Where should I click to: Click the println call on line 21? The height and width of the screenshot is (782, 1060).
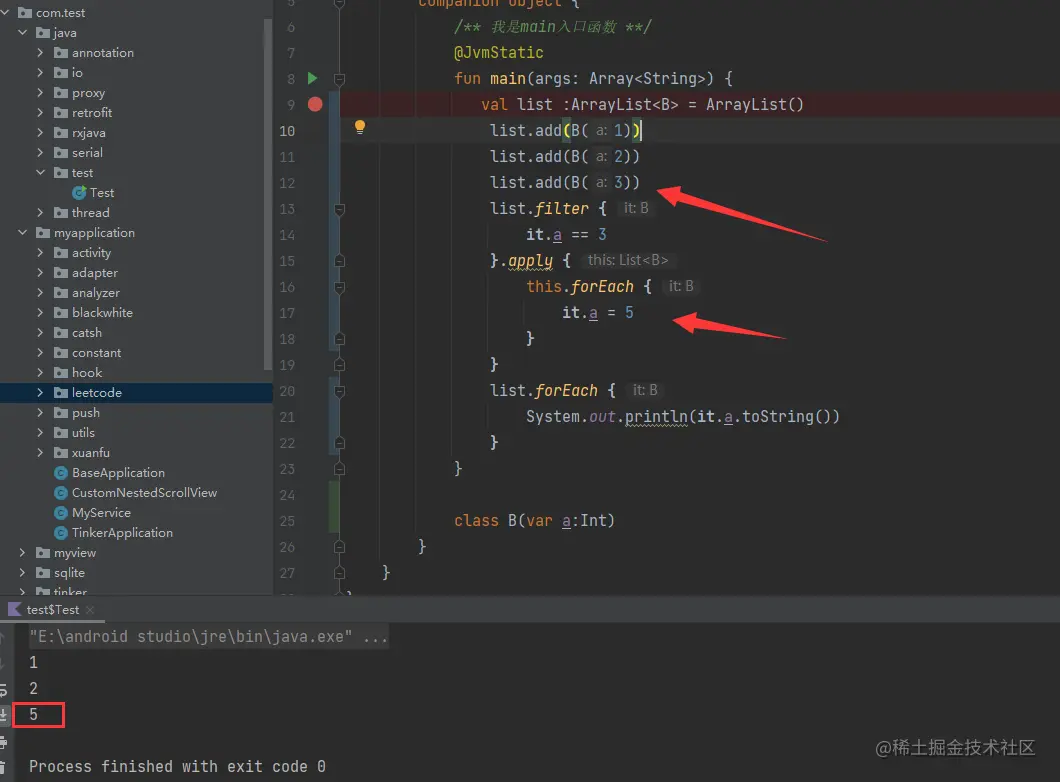(656, 417)
